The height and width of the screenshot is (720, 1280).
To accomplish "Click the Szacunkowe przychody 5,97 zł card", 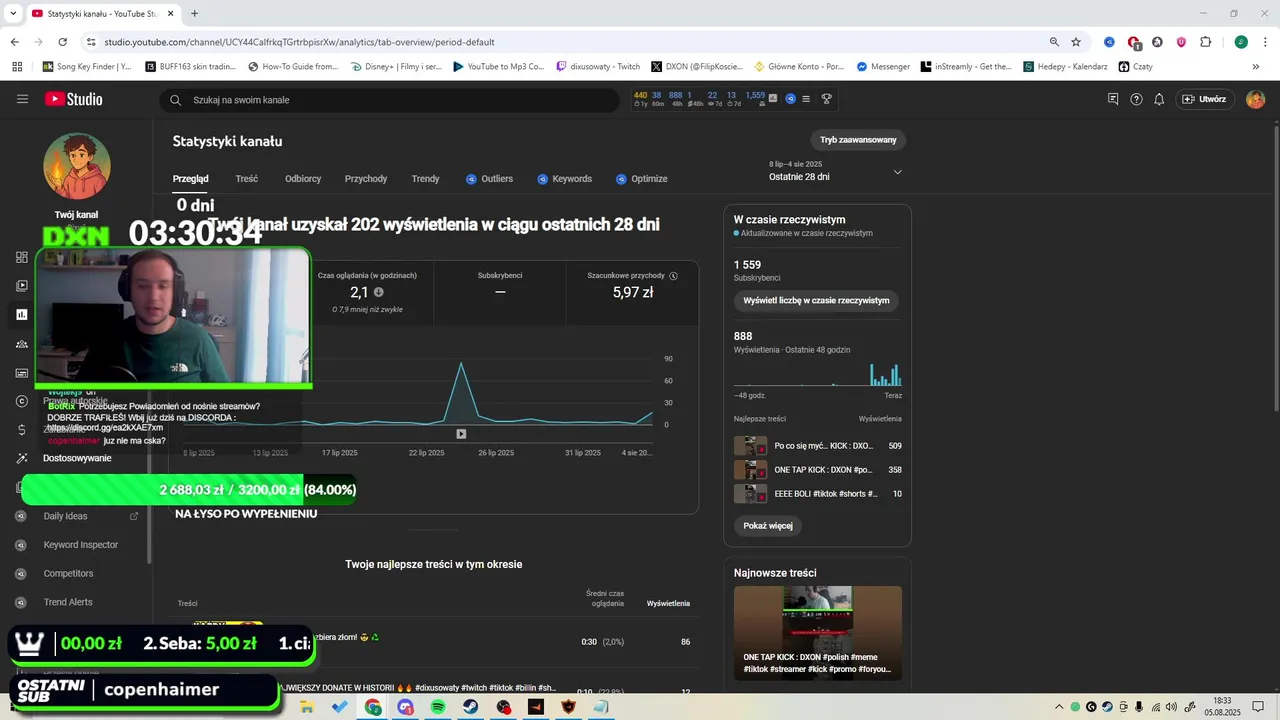I will (x=633, y=293).
